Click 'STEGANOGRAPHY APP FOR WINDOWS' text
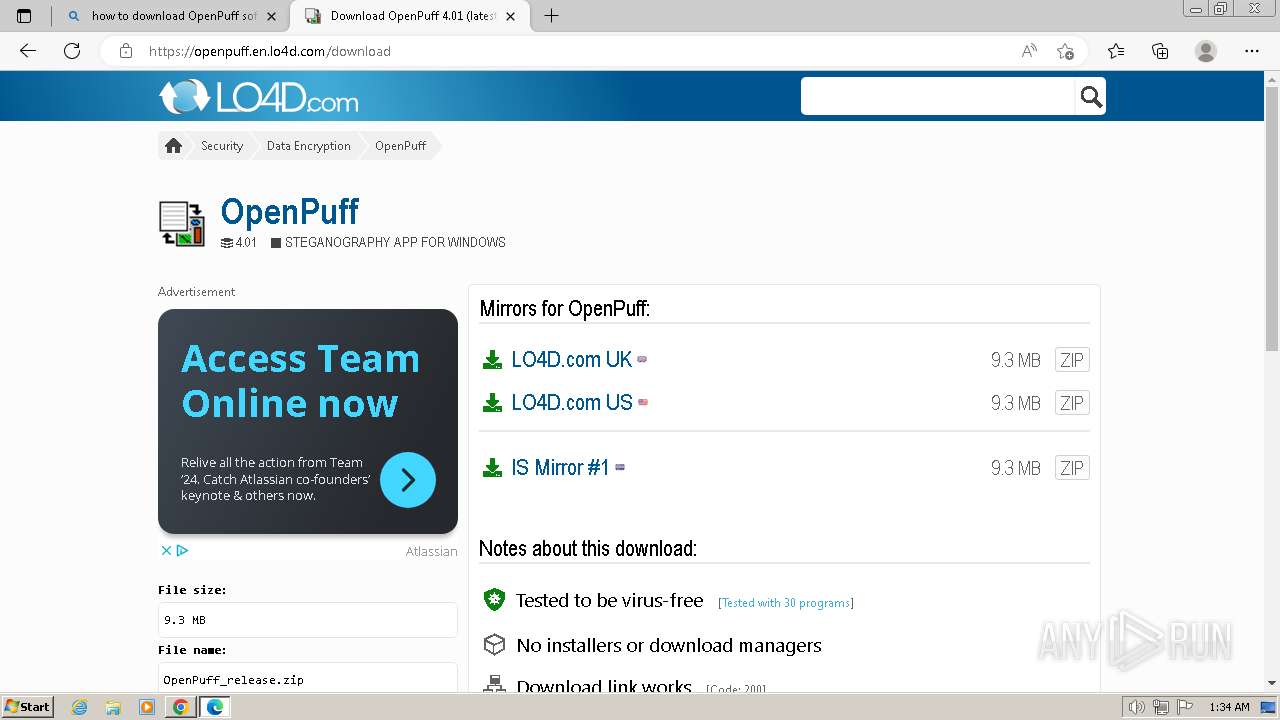 [x=395, y=242]
